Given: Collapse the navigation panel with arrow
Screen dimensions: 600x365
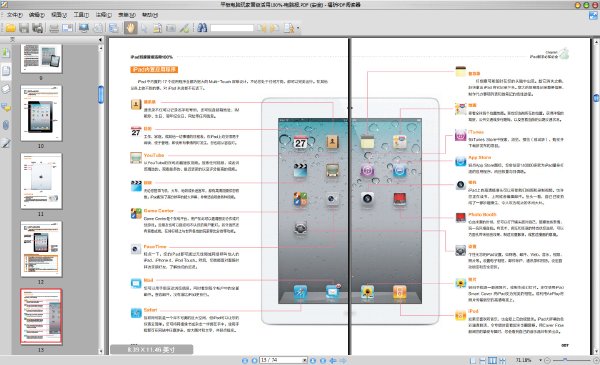Looking at the screenshot, I should tap(101, 39).
